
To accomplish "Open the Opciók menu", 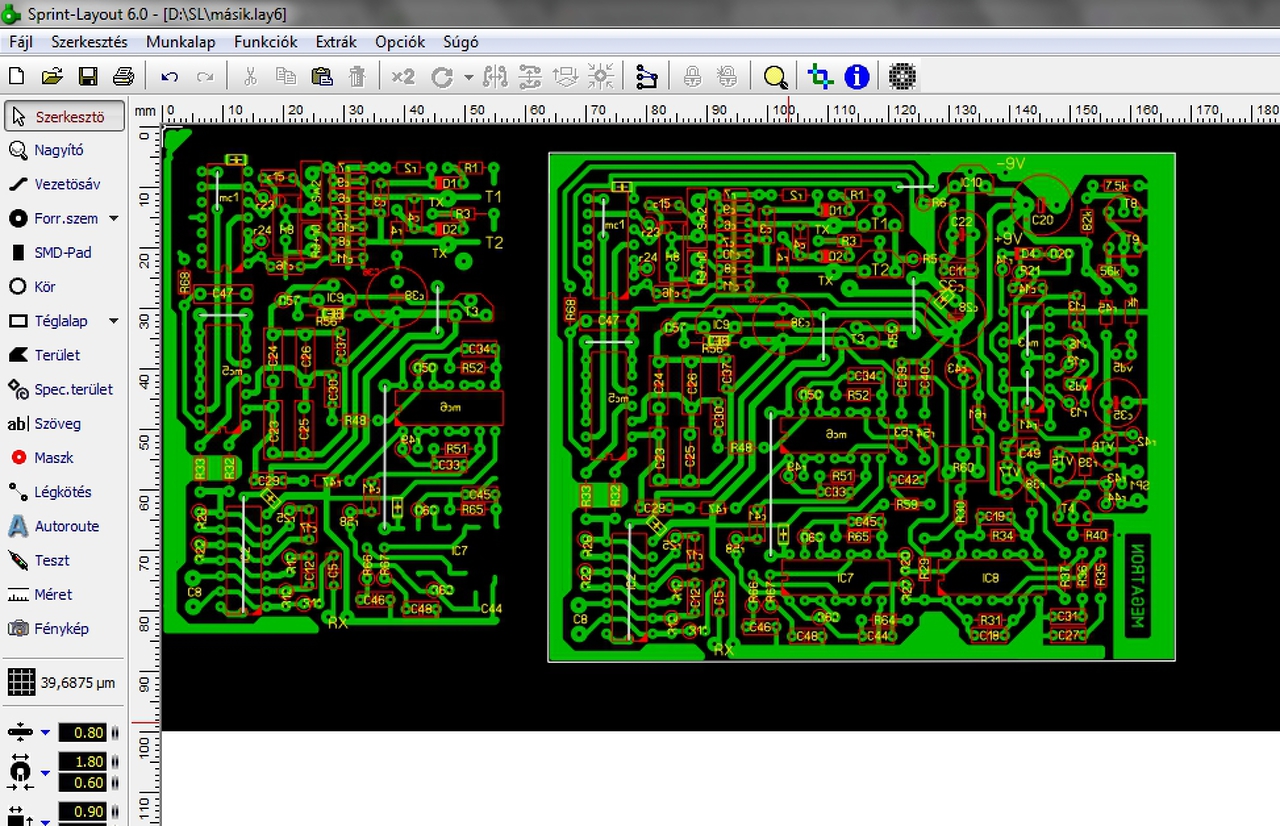I will [x=400, y=42].
